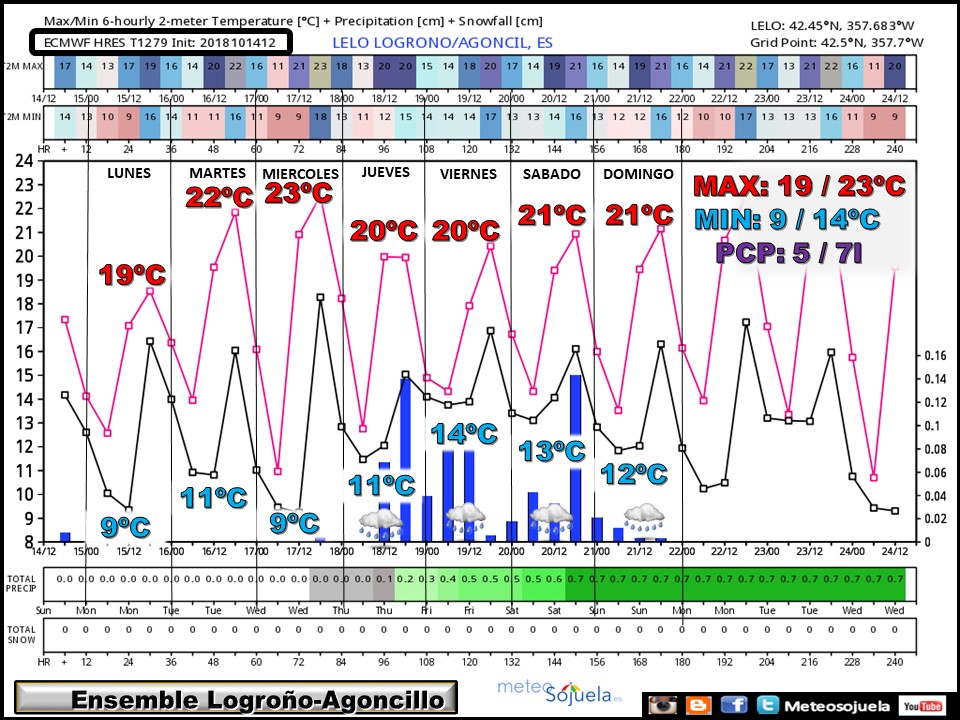This screenshot has height=720, width=960.
Task: Click the 0.16 right axis label
Action: click(x=935, y=355)
